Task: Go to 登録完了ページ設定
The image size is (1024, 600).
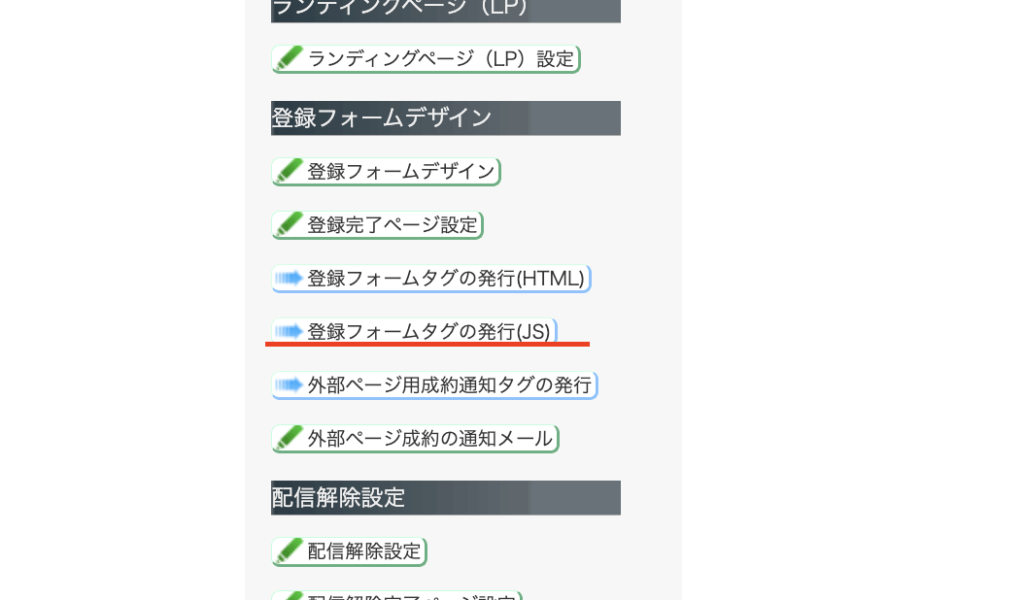Action: tap(377, 225)
